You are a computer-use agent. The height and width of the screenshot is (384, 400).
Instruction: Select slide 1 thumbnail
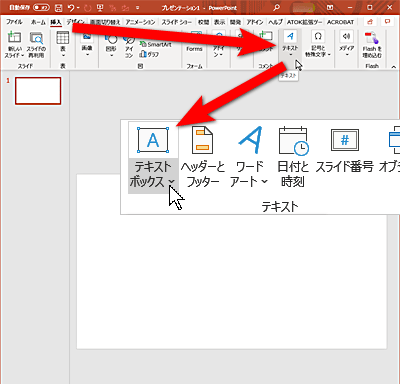coord(38,91)
